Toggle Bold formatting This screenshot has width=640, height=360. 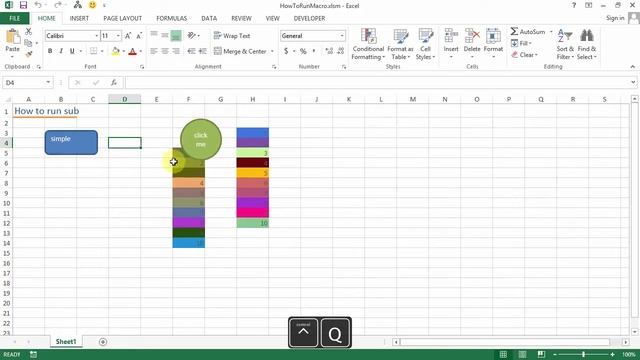[x=50, y=51]
